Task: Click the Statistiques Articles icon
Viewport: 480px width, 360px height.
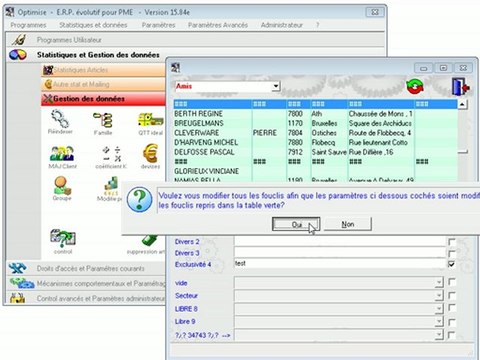Action: coord(48,70)
